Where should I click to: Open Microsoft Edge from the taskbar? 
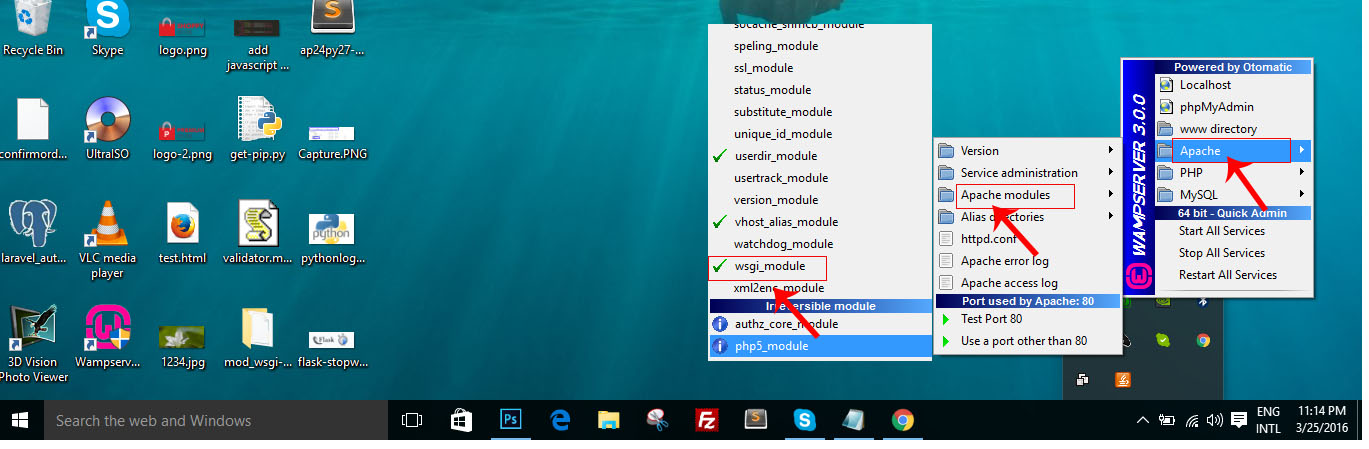(559, 420)
